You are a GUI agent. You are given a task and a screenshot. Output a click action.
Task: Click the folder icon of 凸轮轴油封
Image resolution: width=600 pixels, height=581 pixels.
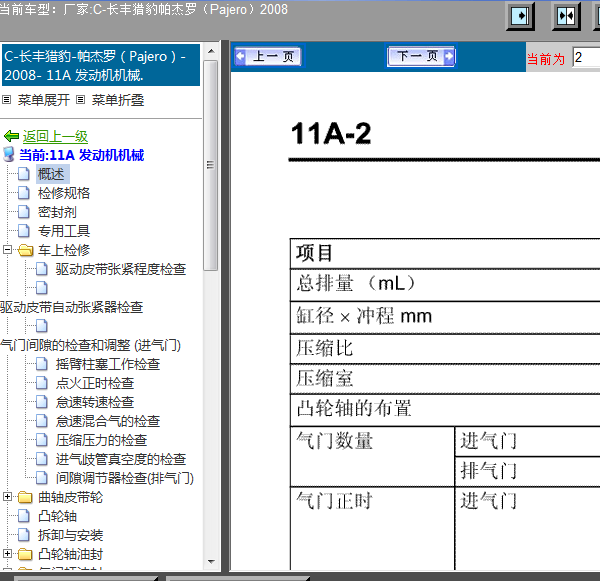pyautogui.click(x=25, y=554)
